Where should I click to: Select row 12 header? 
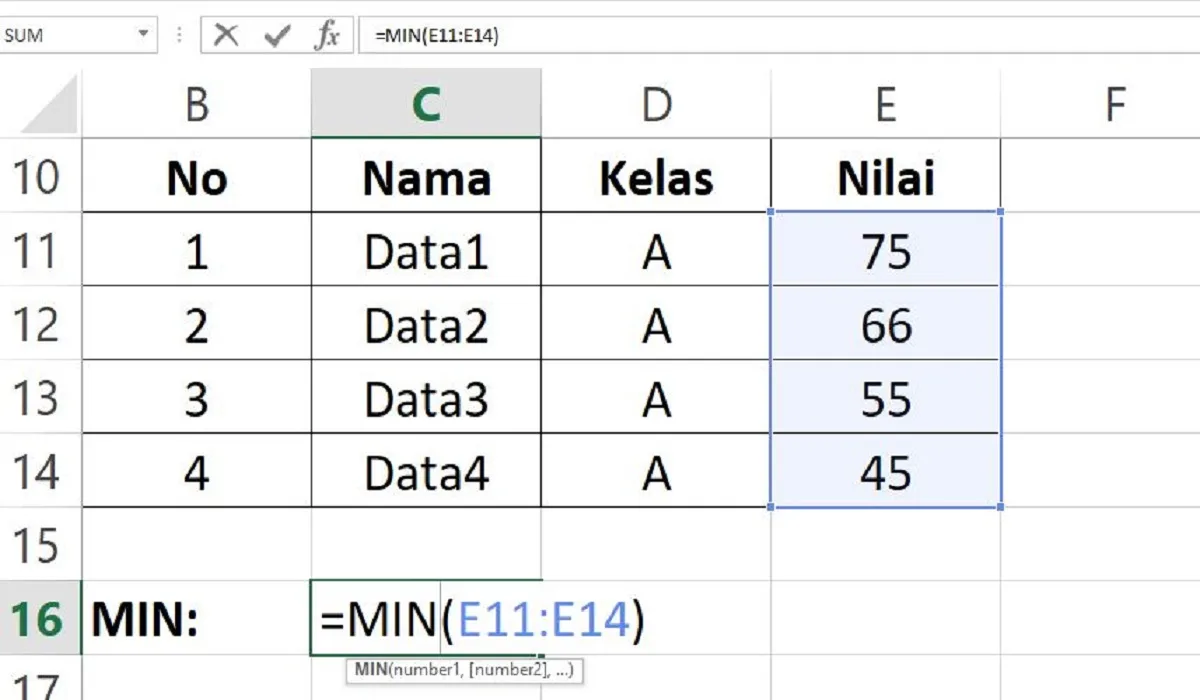(40, 324)
